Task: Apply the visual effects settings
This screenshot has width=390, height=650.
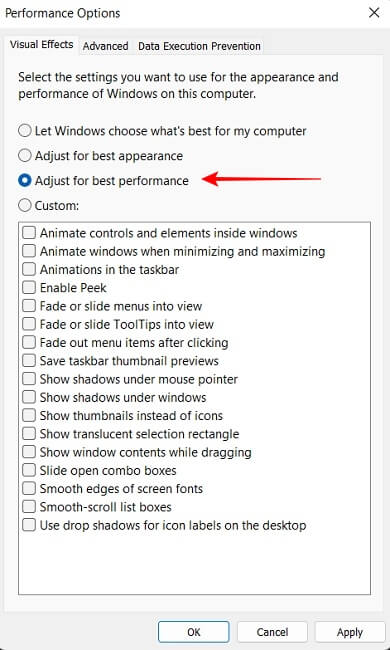Action: coord(350,632)
